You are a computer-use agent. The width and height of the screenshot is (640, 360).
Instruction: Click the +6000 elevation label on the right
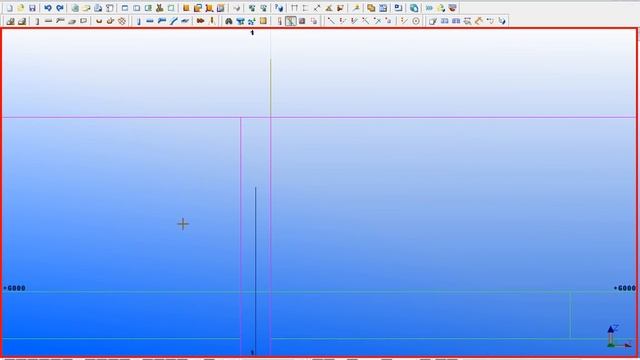click(624, 288)
